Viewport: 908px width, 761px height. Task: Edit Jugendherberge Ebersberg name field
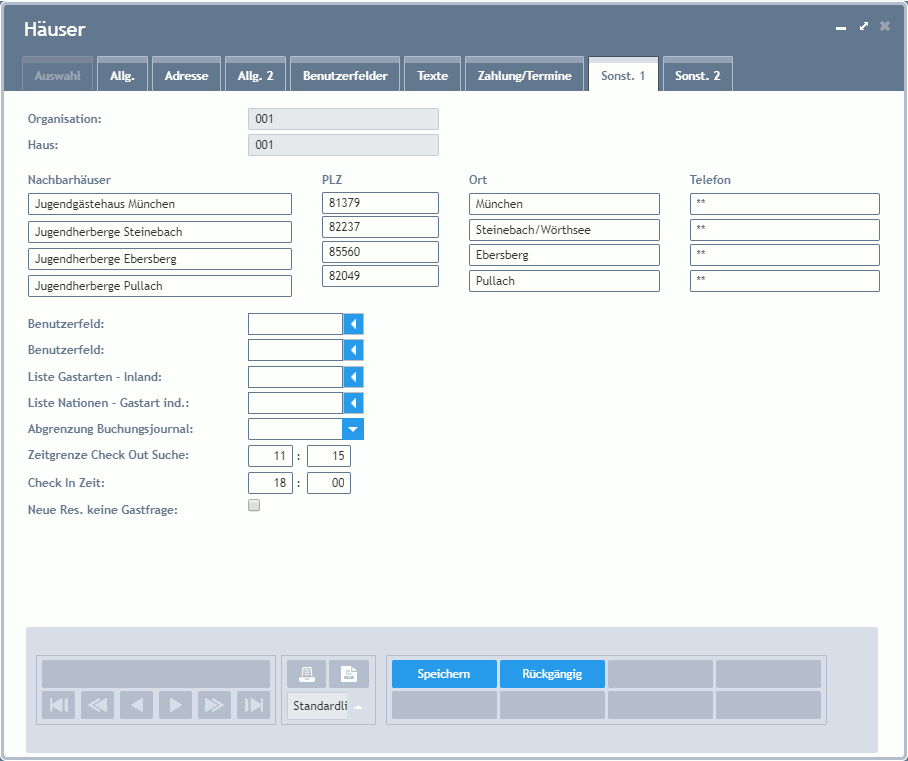[160, 259]
